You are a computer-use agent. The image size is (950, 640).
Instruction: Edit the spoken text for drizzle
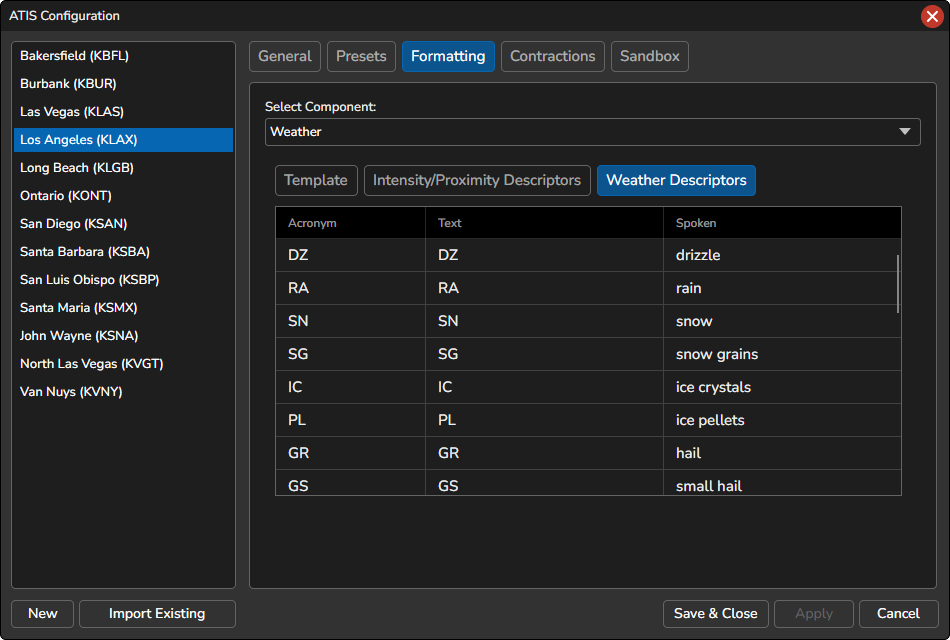[780, 255]
